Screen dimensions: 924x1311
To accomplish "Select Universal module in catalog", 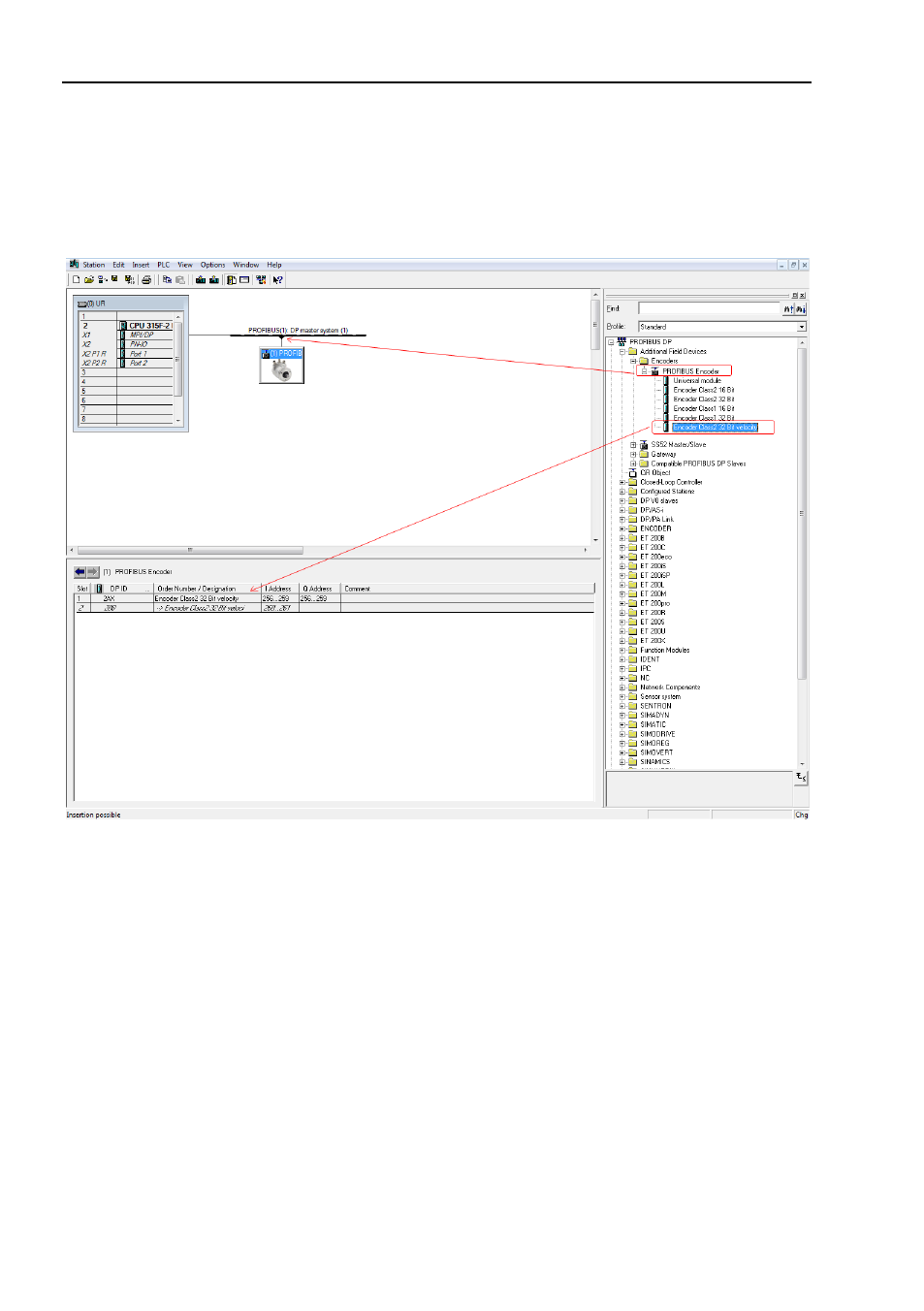I will (697, 381).
